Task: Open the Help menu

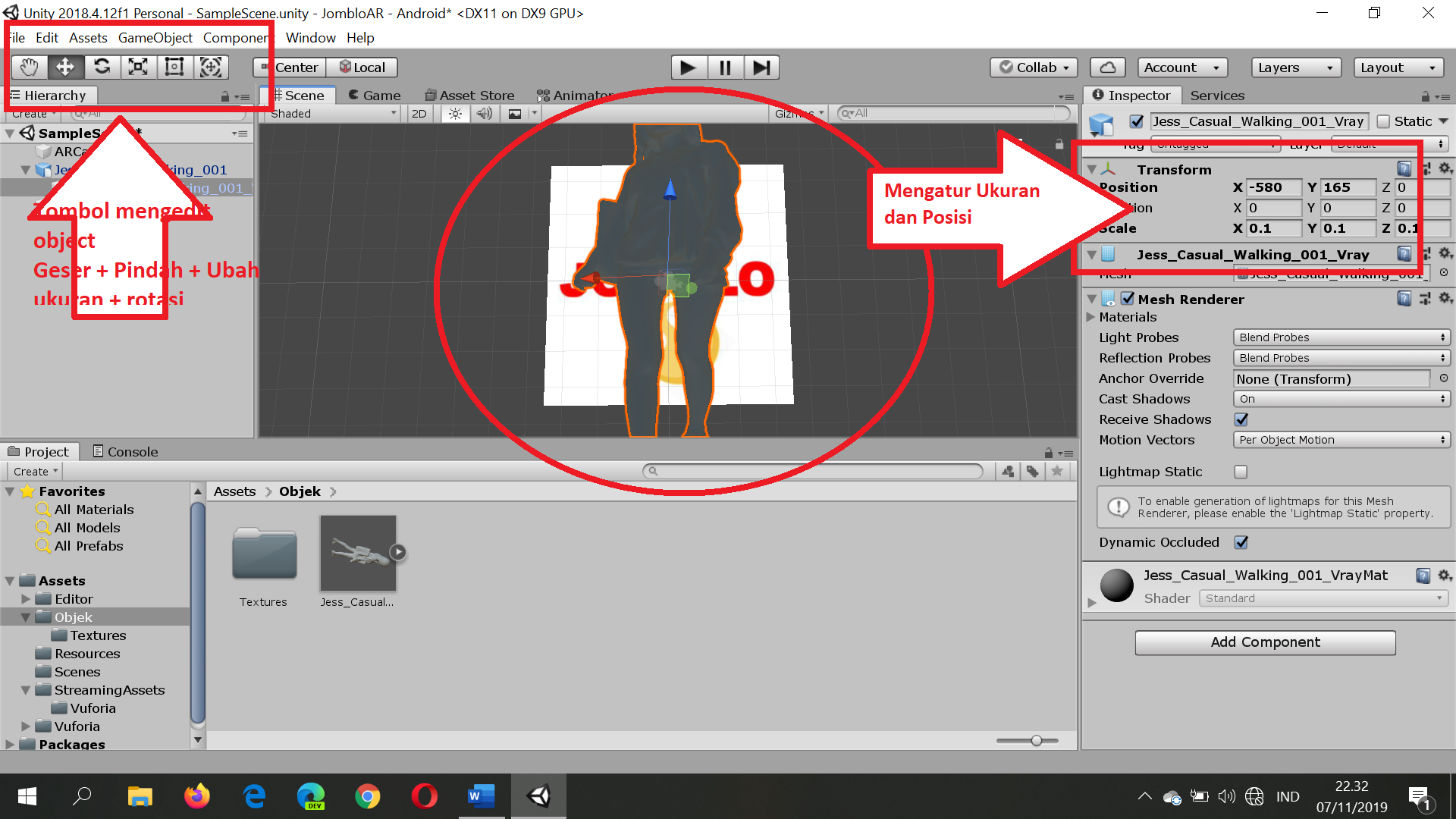Action: (360, 38)
